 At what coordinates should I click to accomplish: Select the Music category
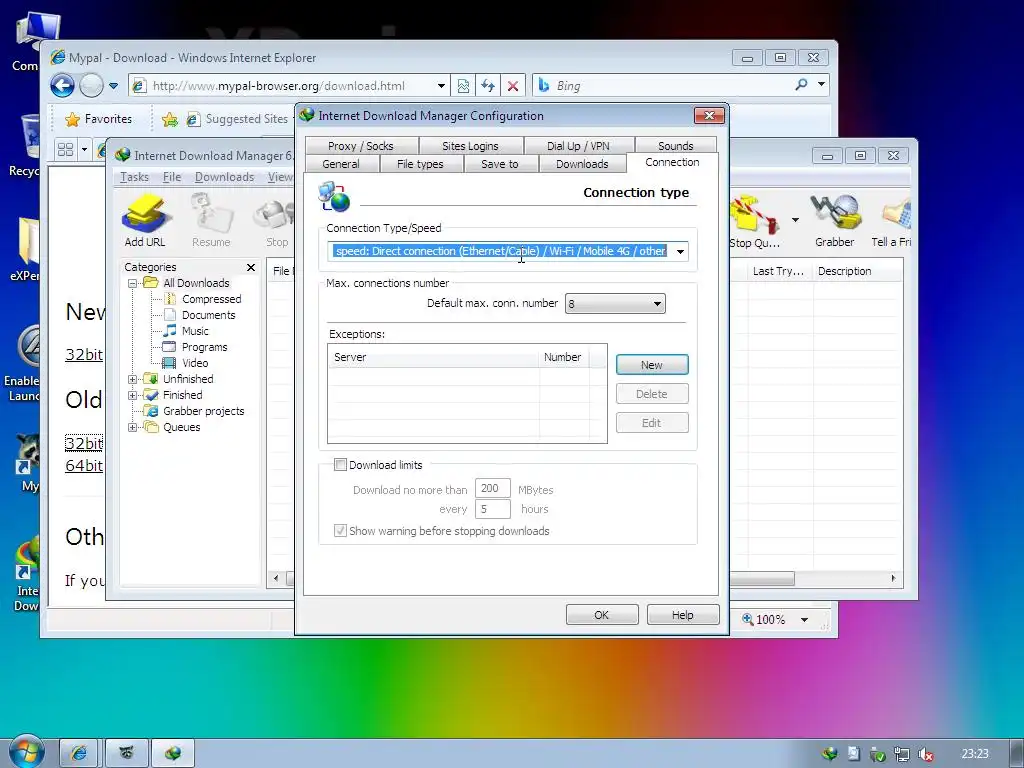pos(195,331)
